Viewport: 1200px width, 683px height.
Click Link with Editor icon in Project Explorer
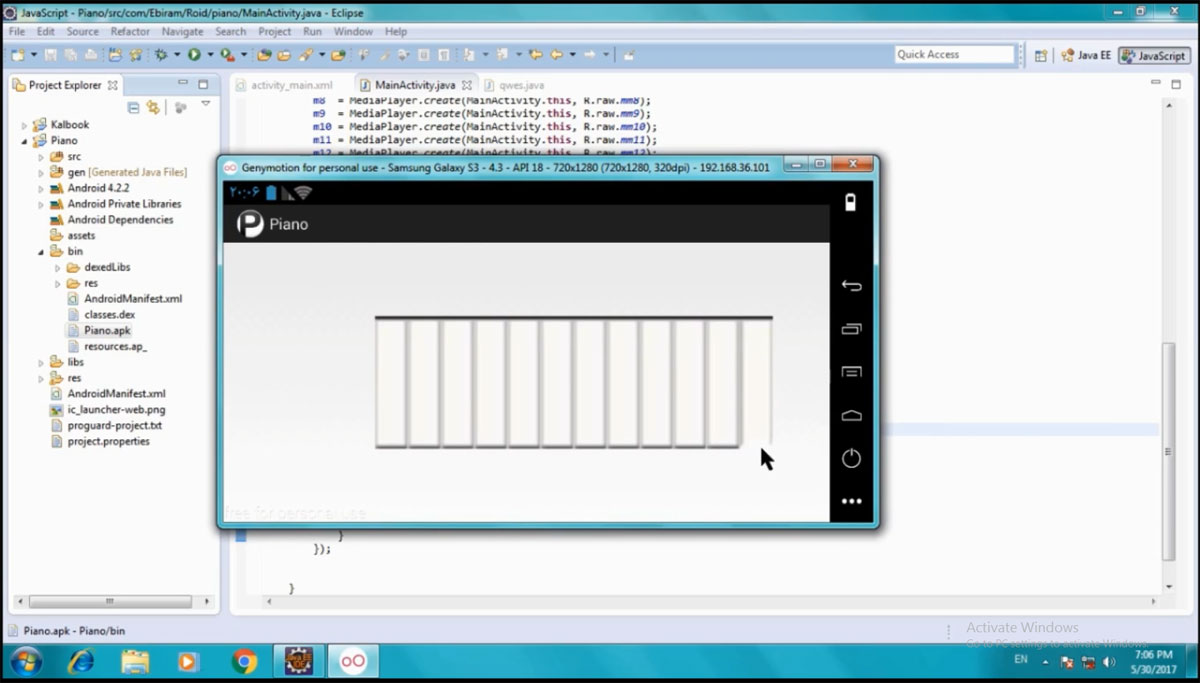(x=153, y=107)
